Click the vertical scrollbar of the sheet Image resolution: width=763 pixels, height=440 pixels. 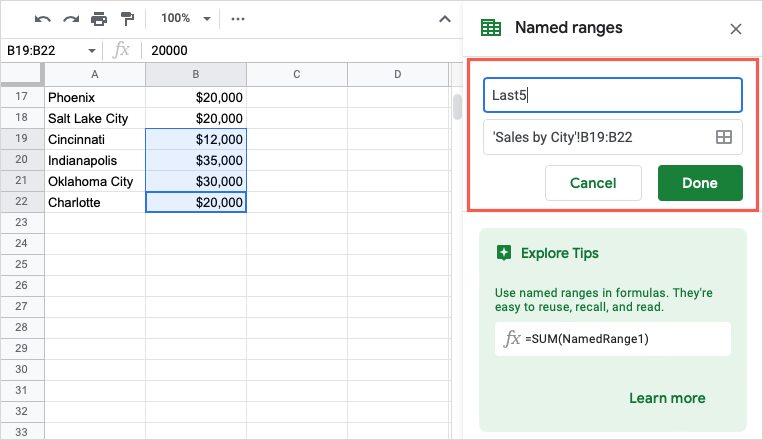pyautogui.click(x=457, y=108)
